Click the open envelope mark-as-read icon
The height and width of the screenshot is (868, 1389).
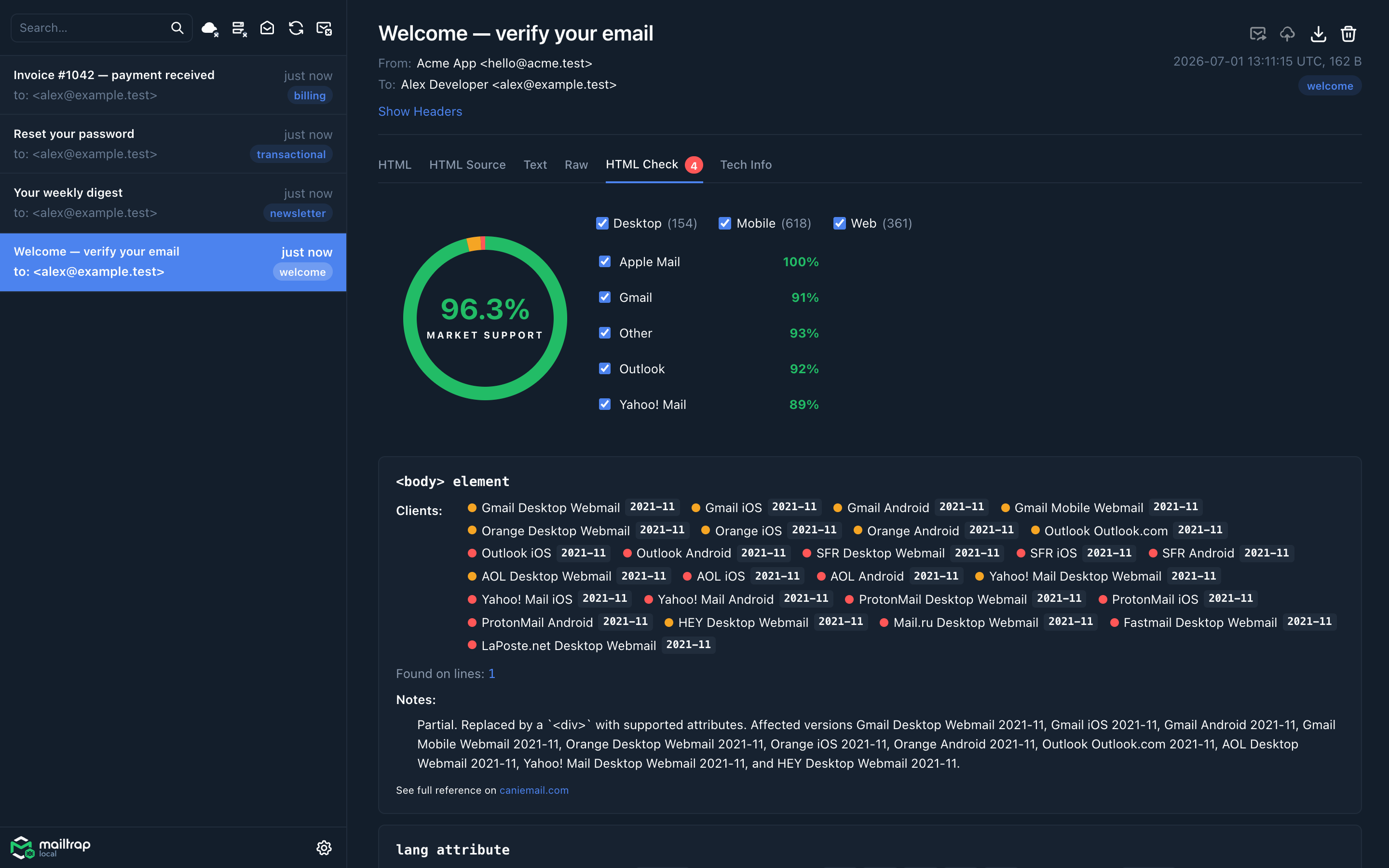tap(268, 27)
